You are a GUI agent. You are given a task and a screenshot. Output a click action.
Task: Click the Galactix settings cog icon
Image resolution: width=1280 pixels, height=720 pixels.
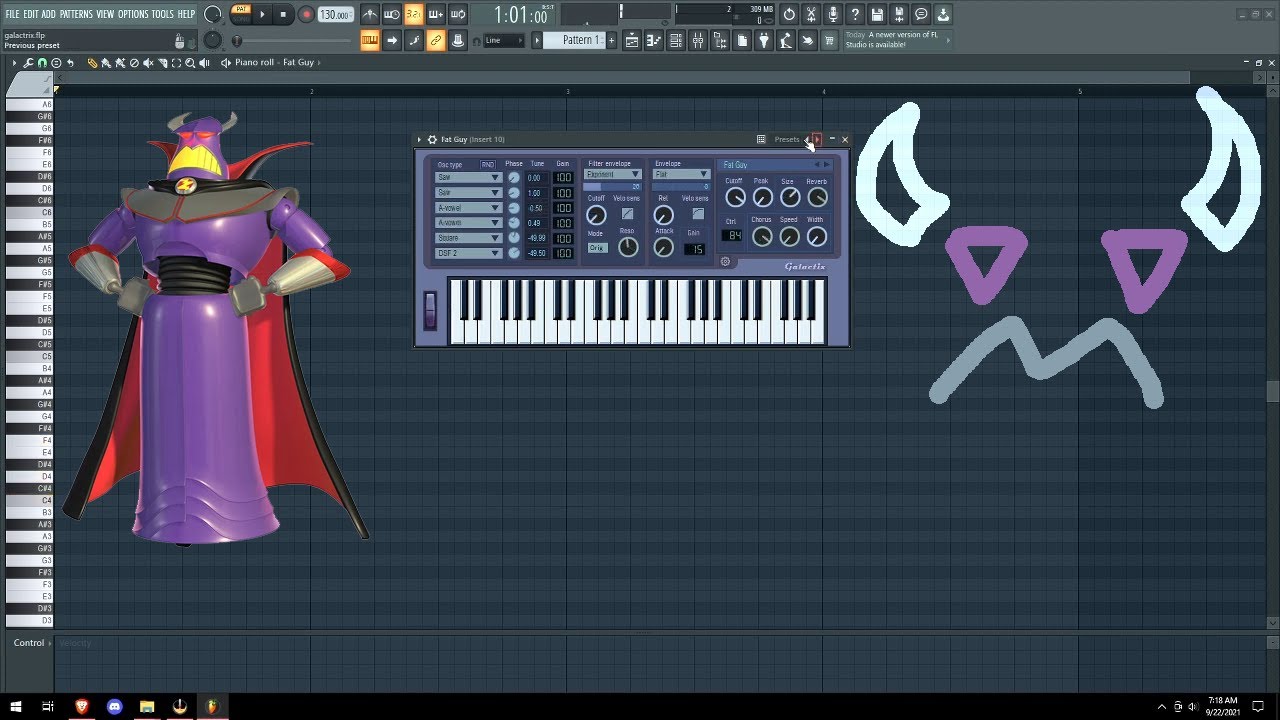point(725,261)
